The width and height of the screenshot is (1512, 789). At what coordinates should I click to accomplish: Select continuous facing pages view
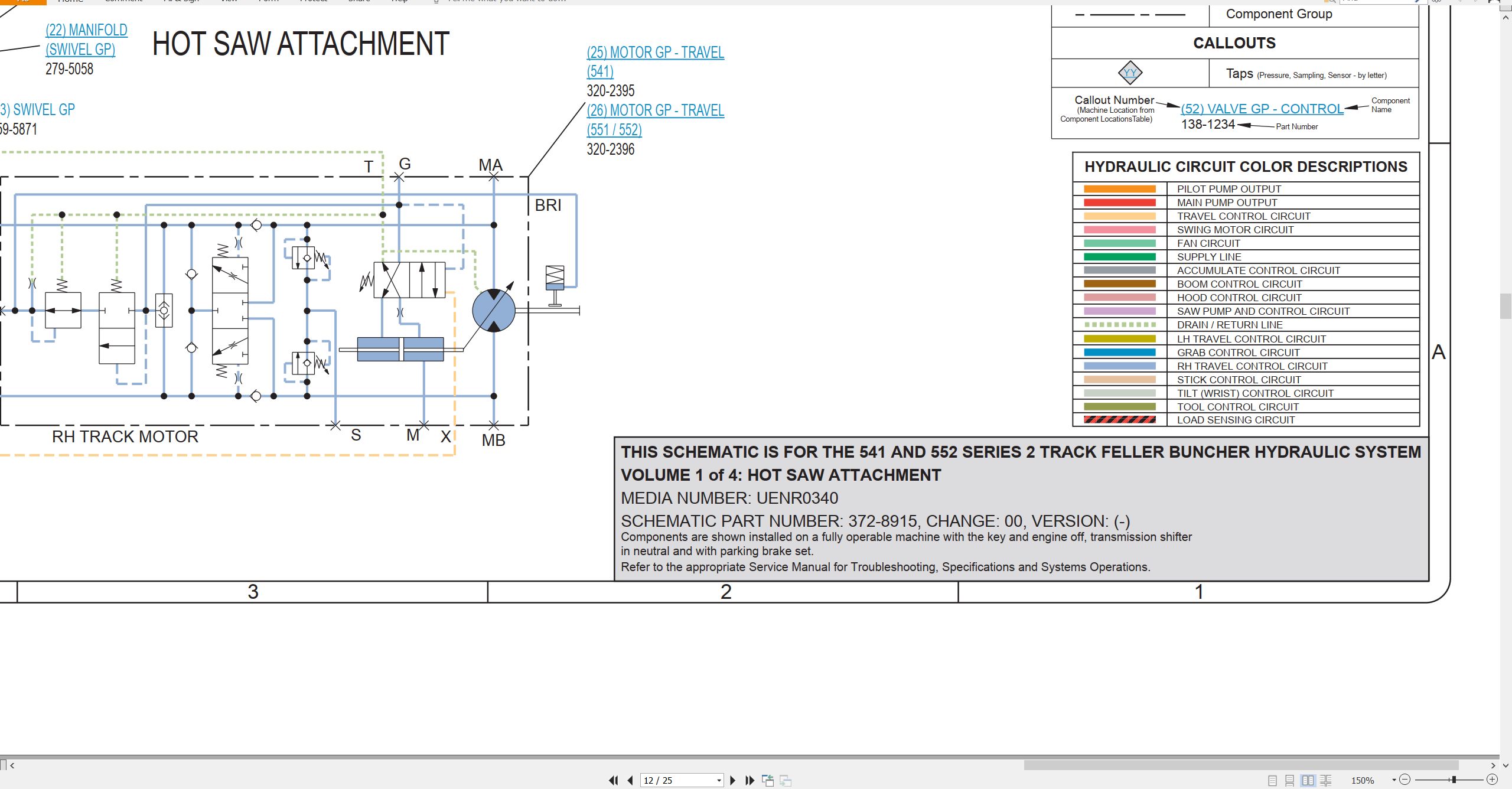pos(1326,781)
